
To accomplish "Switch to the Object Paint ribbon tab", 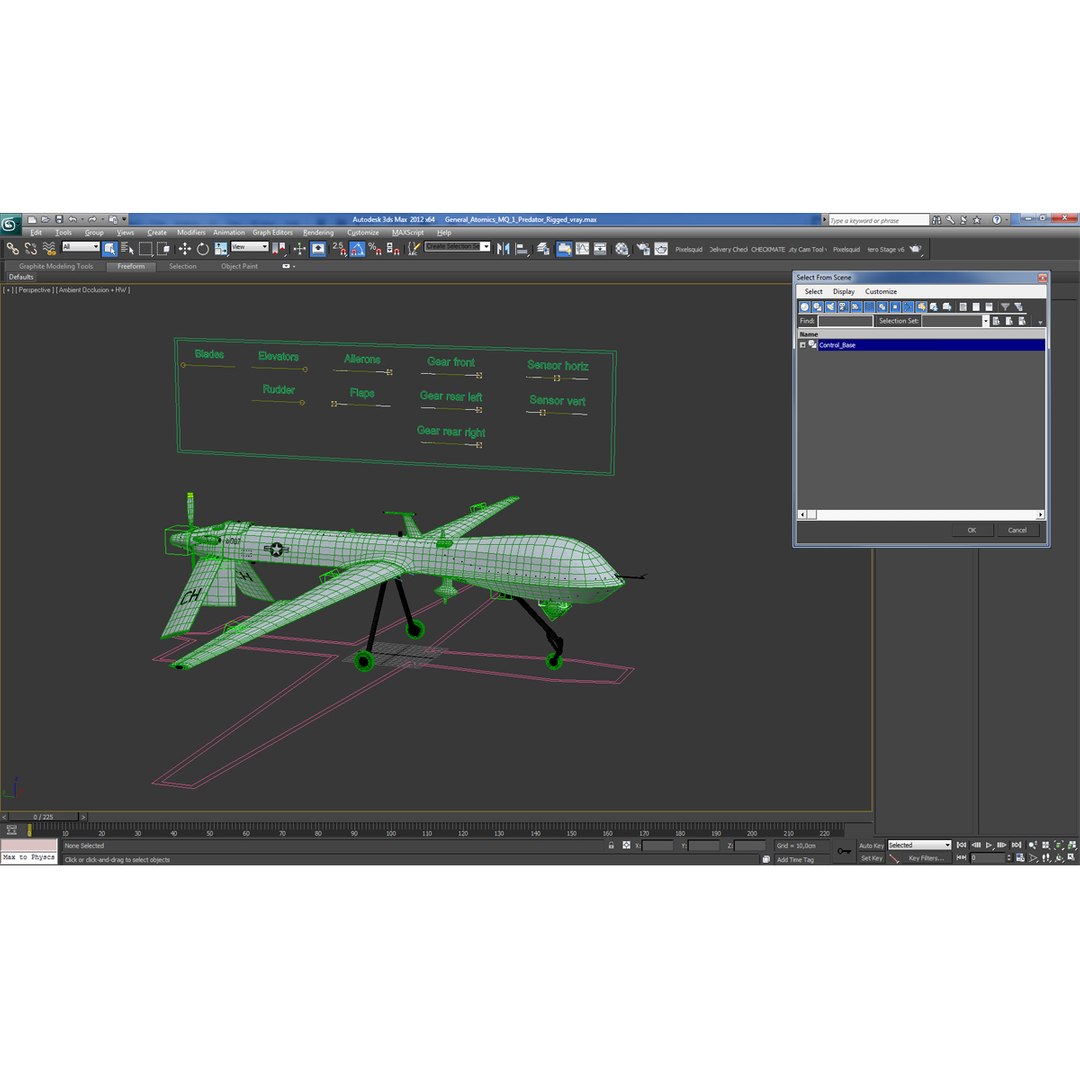I will tap(239, 267).
